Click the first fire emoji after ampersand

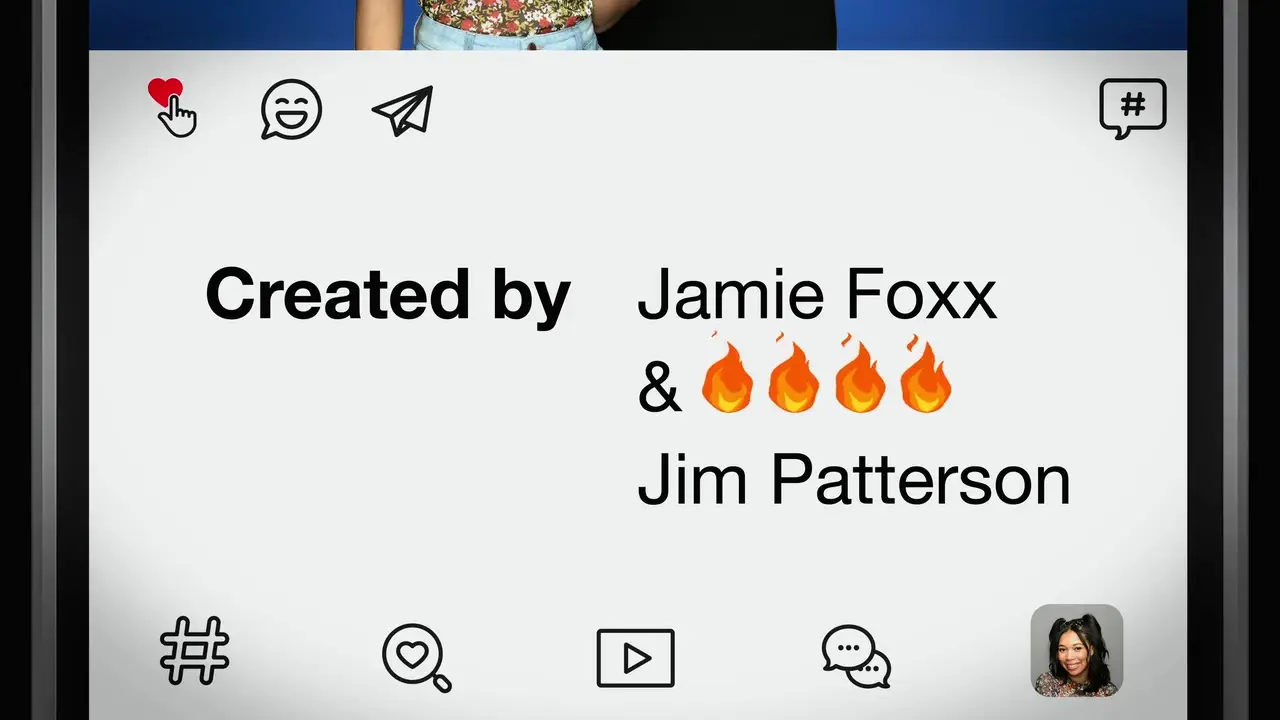(x=727, y=374)
